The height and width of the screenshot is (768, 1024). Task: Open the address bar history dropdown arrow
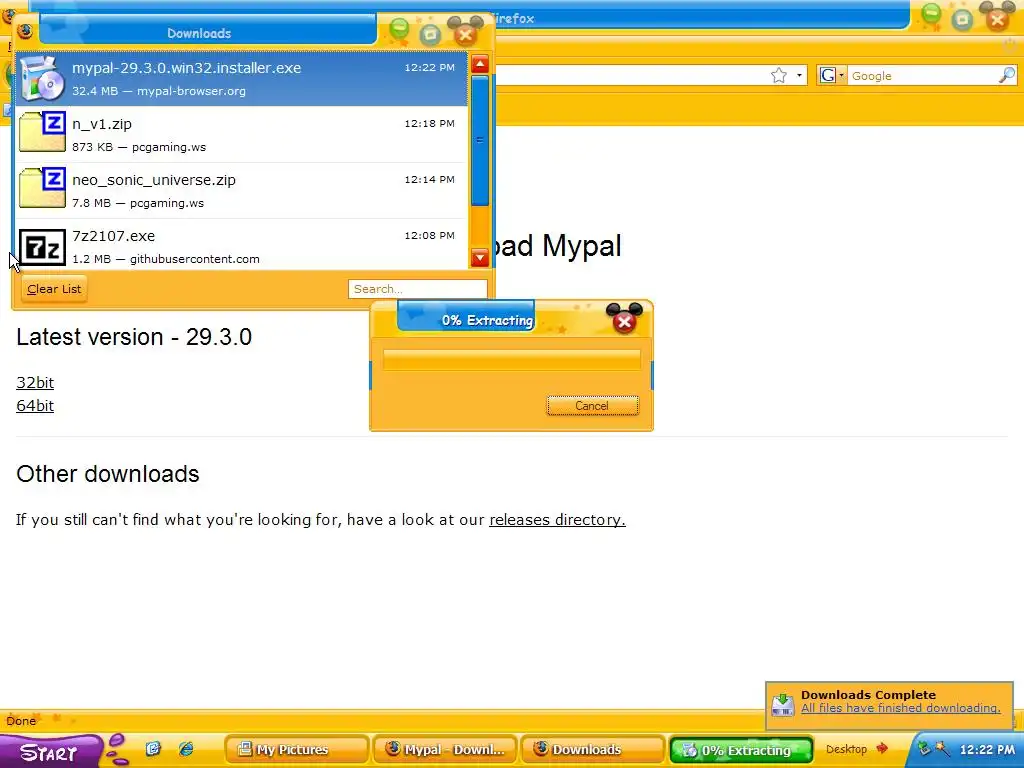(799, 76)
